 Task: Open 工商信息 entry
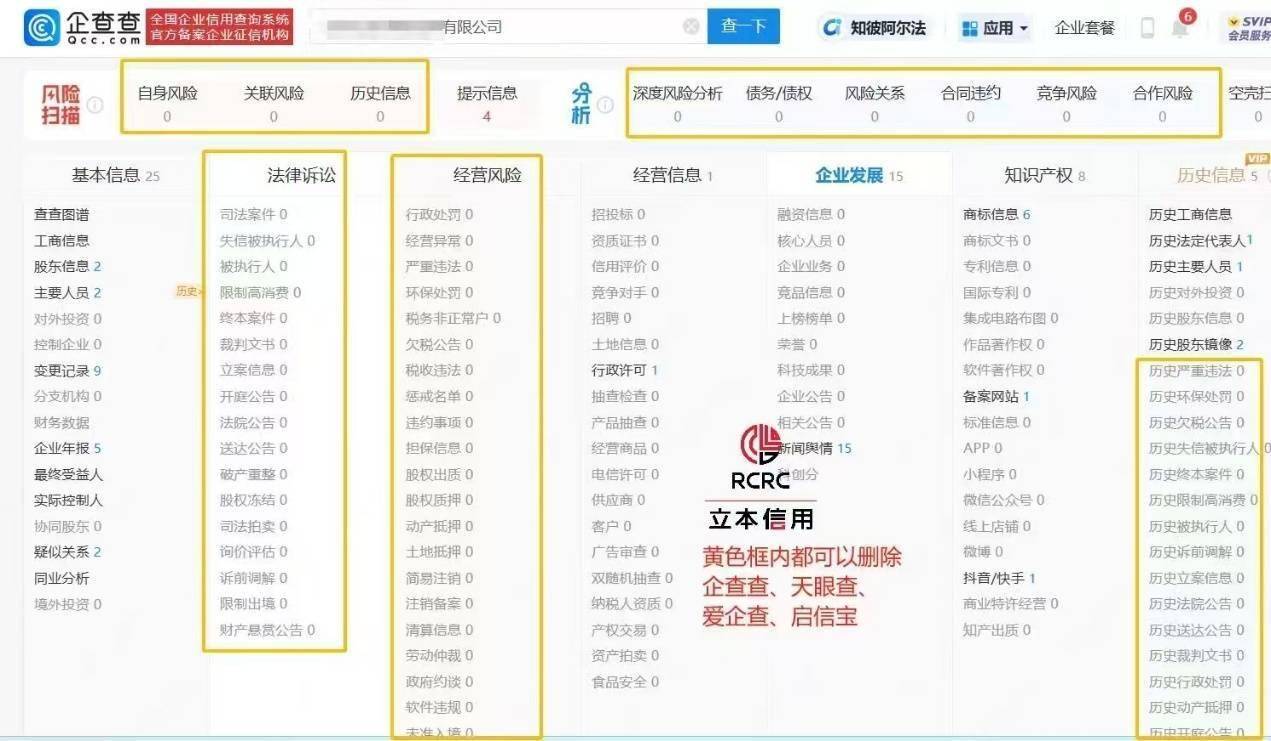pyautogui.click(x=61, y=240)
